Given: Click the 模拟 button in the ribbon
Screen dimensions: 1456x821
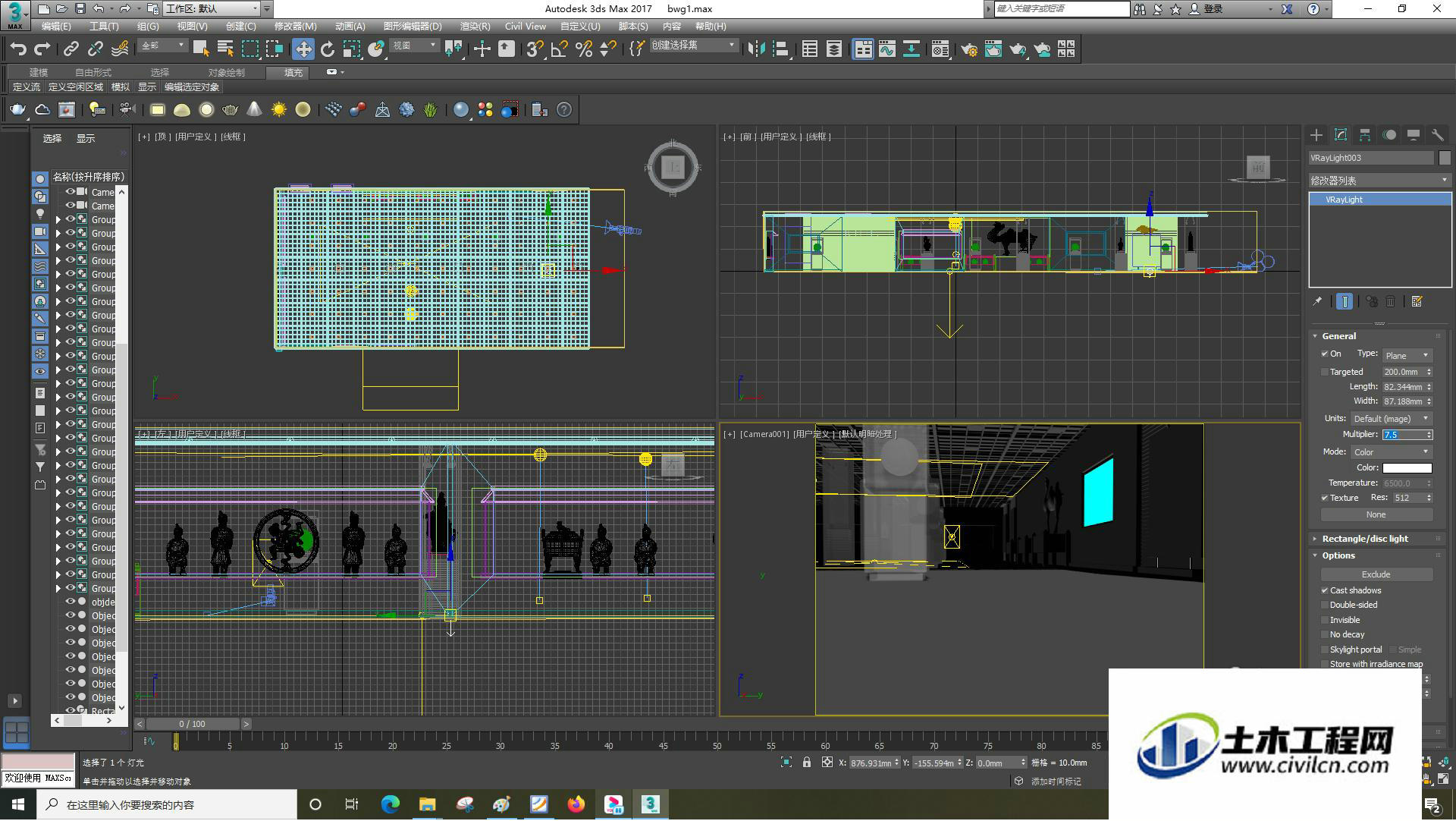Looking at the screenshot, I should coord(121,87).
